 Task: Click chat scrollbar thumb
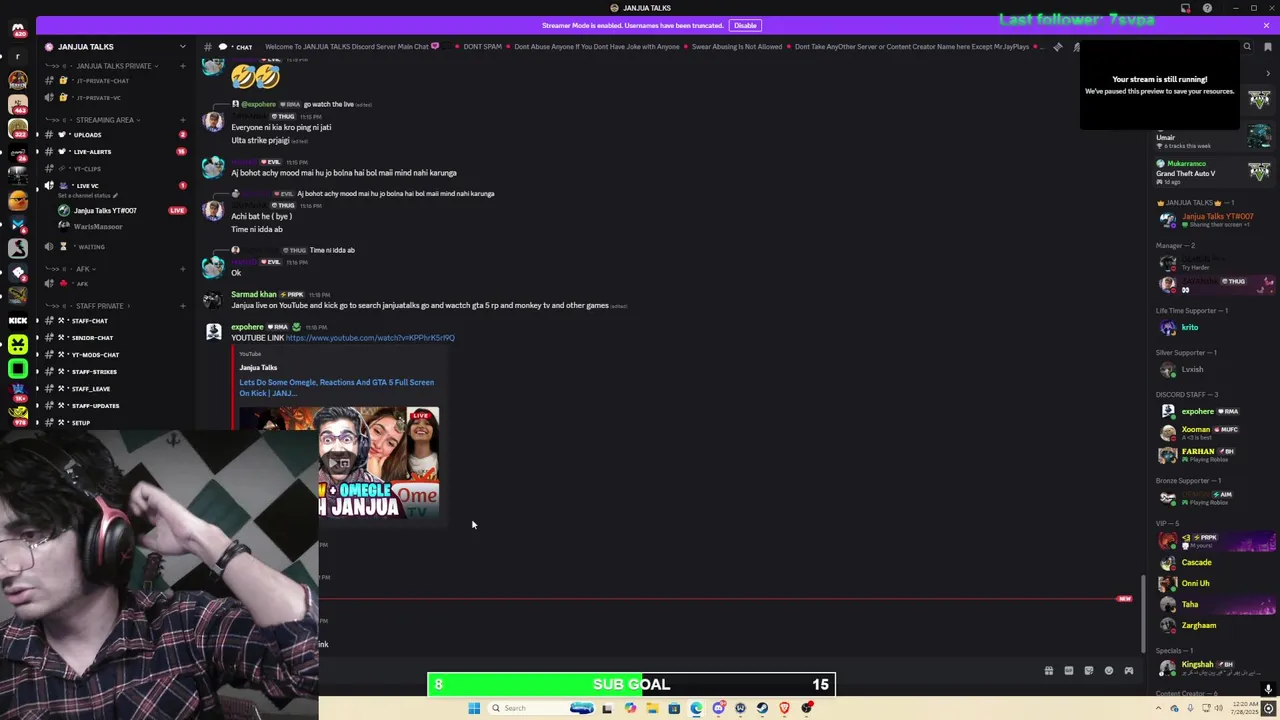(x=1142, y=612)
